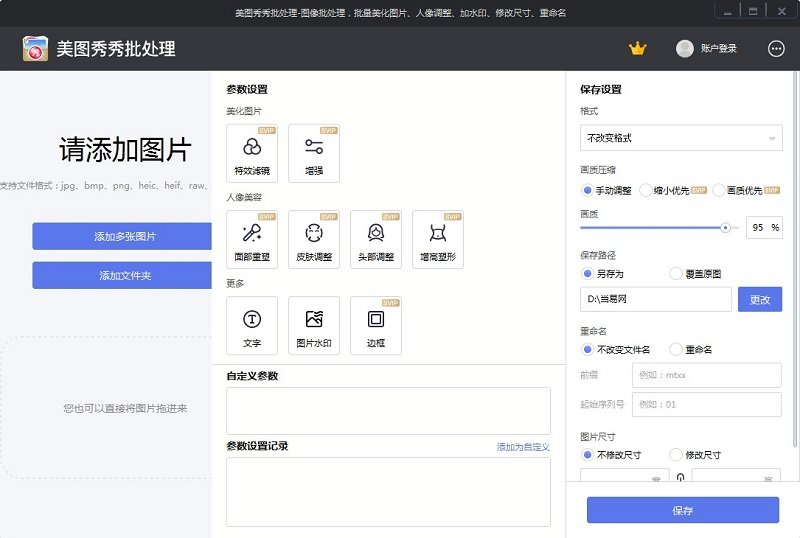
Task: Select 修改尺寸 change size option
Action: (676, 454)
